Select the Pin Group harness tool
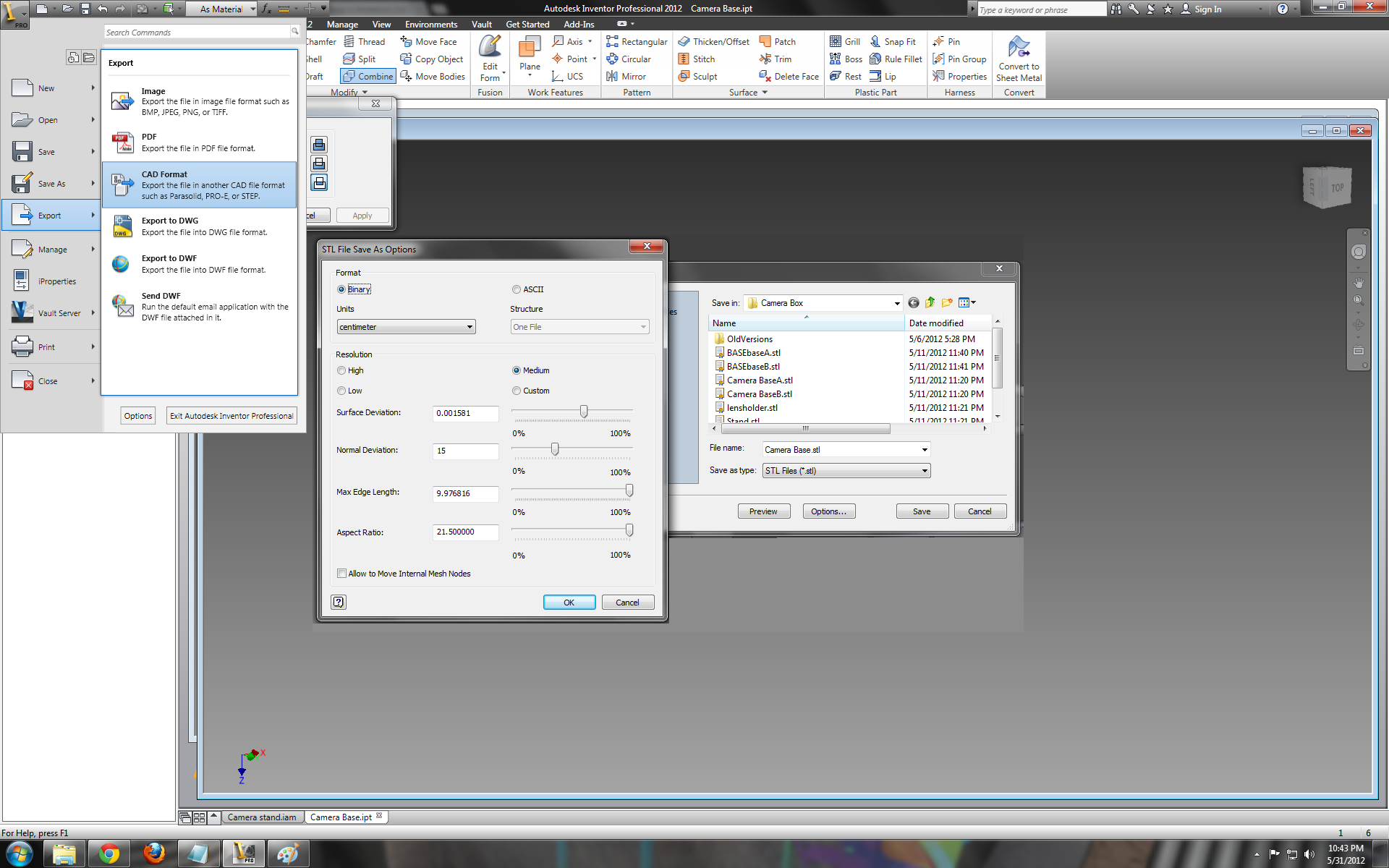Image resolution: width=1389 pixels, height=868 pixels. pyautogui.click(x=959, y=59)
